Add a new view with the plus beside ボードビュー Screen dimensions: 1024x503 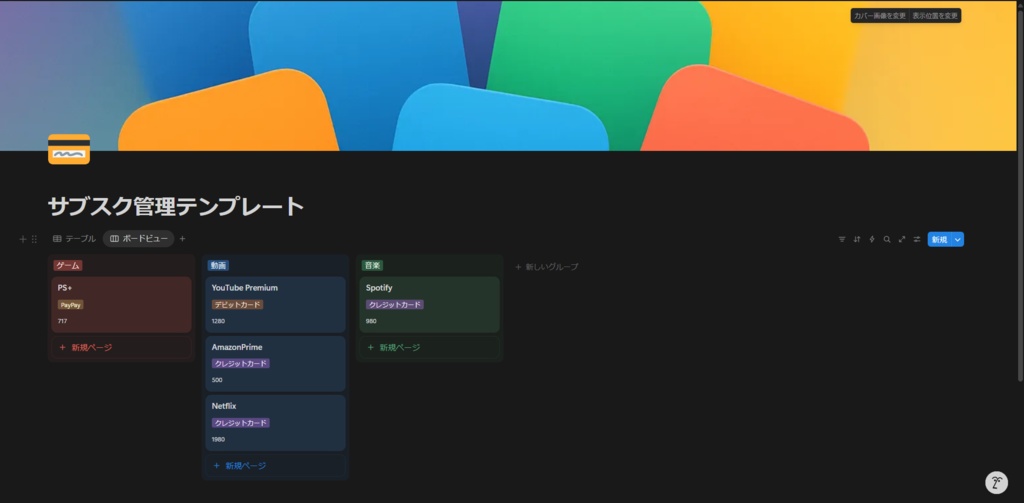[x=182, y=239]
